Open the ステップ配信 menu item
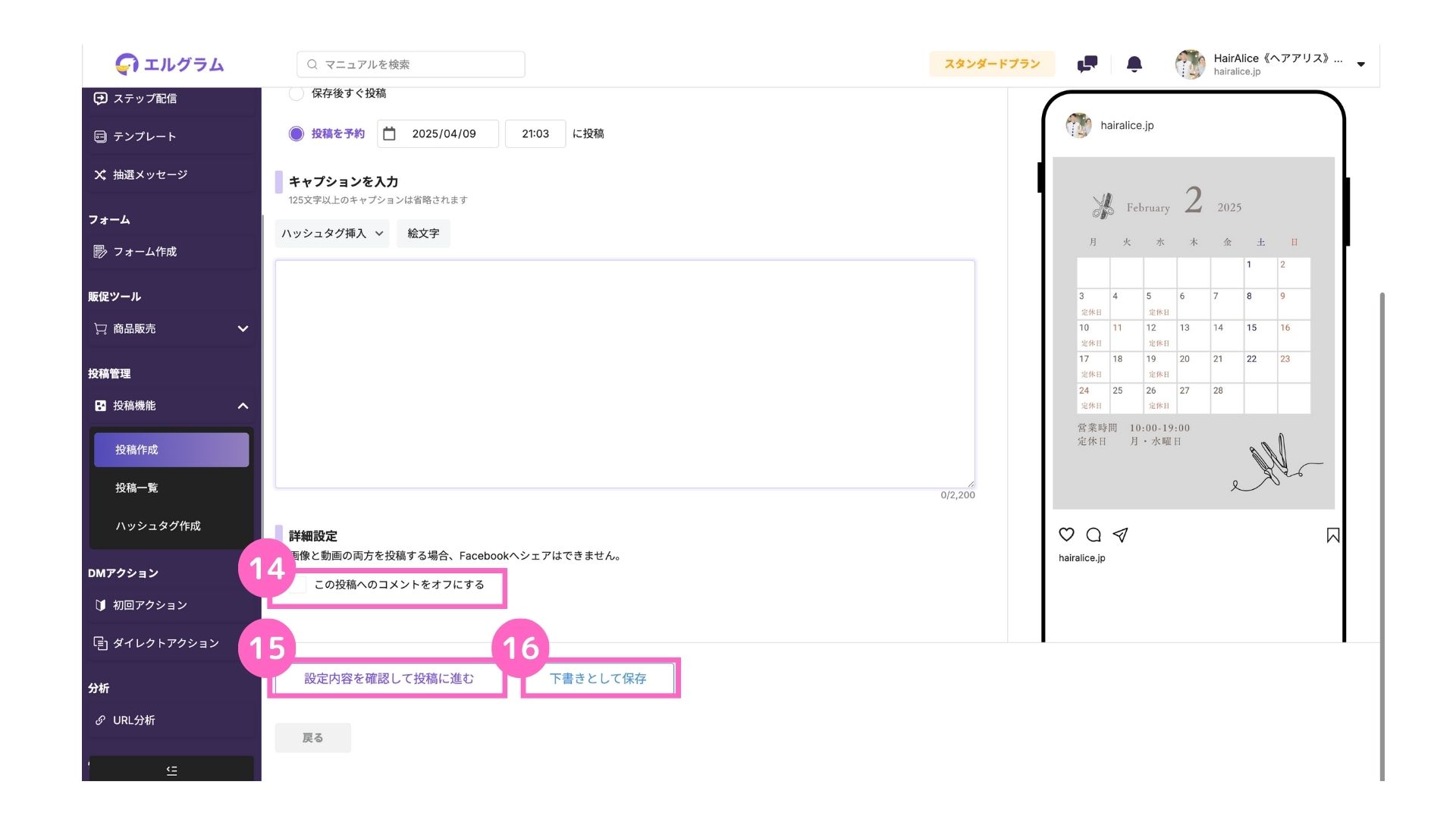This screenshot has width=1456, height=819. click(x=171, y=99)
